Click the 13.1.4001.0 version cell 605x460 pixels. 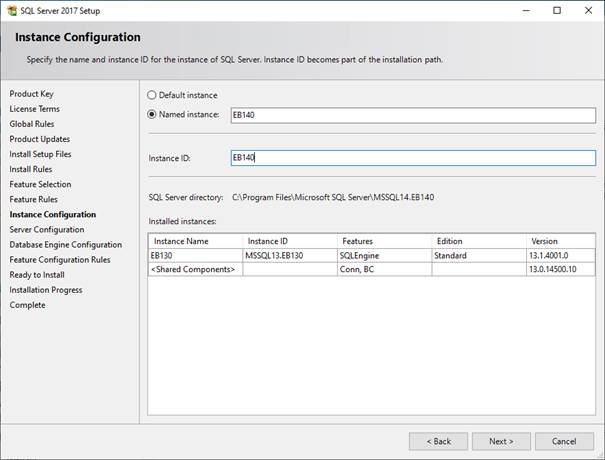tap(561, 255)
